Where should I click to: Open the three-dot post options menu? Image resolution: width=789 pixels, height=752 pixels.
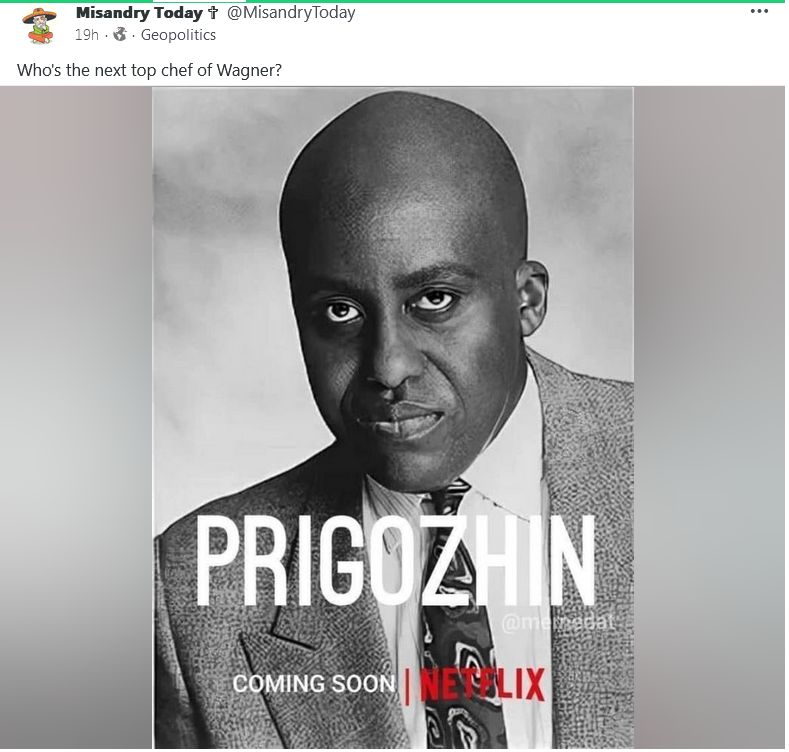click(759, 11)
